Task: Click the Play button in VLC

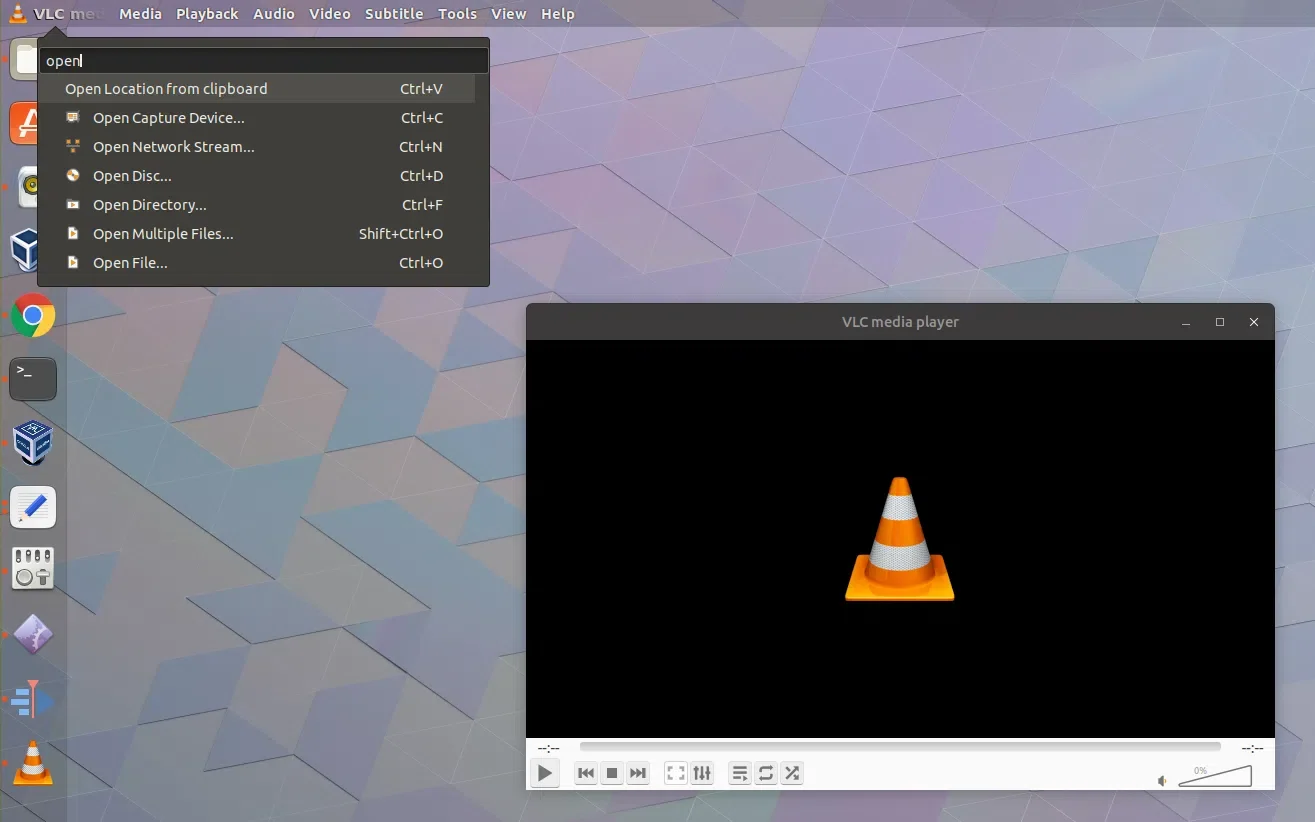Action: [545, 773]
